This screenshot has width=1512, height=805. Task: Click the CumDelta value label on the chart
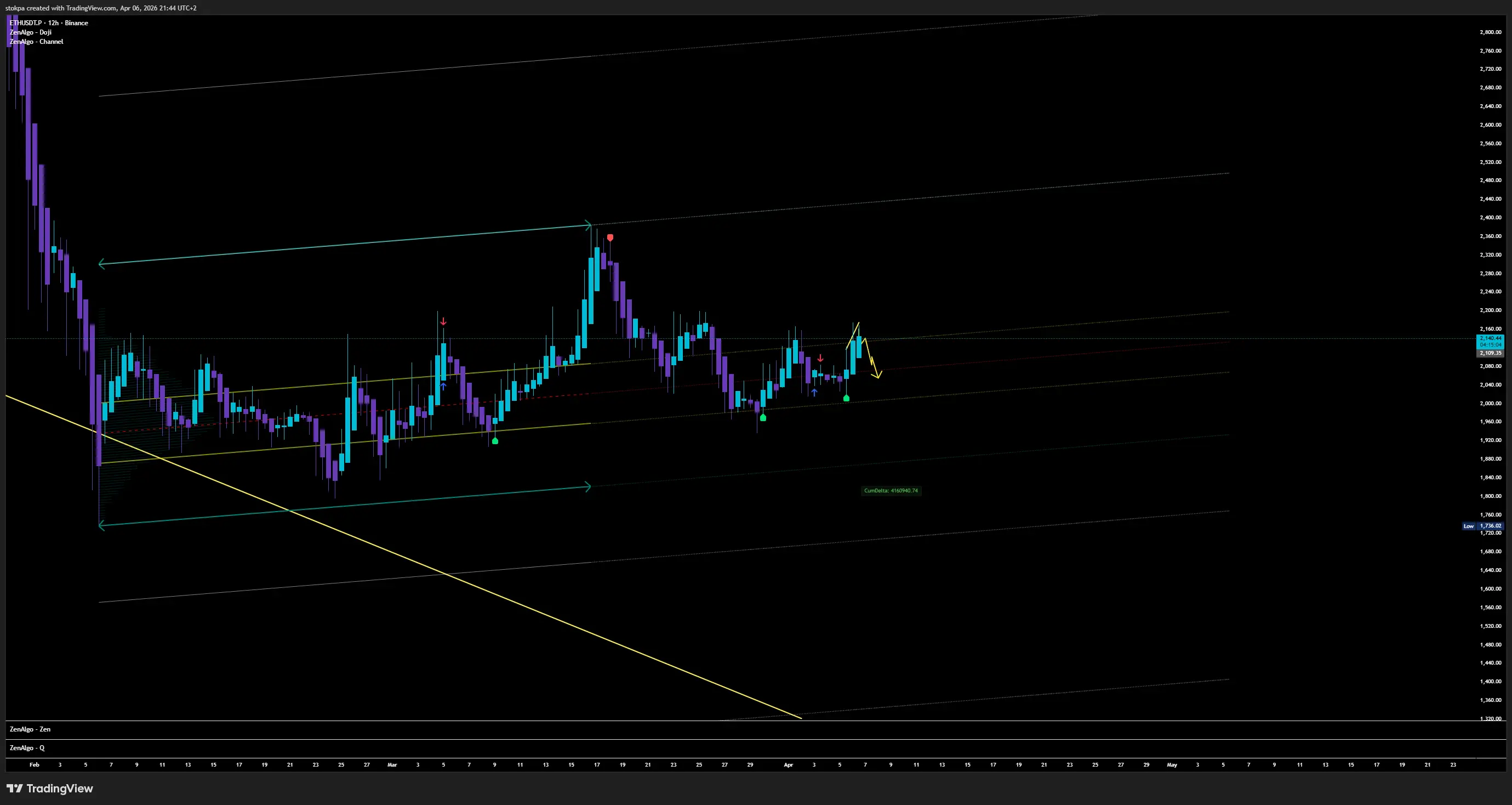891,491
